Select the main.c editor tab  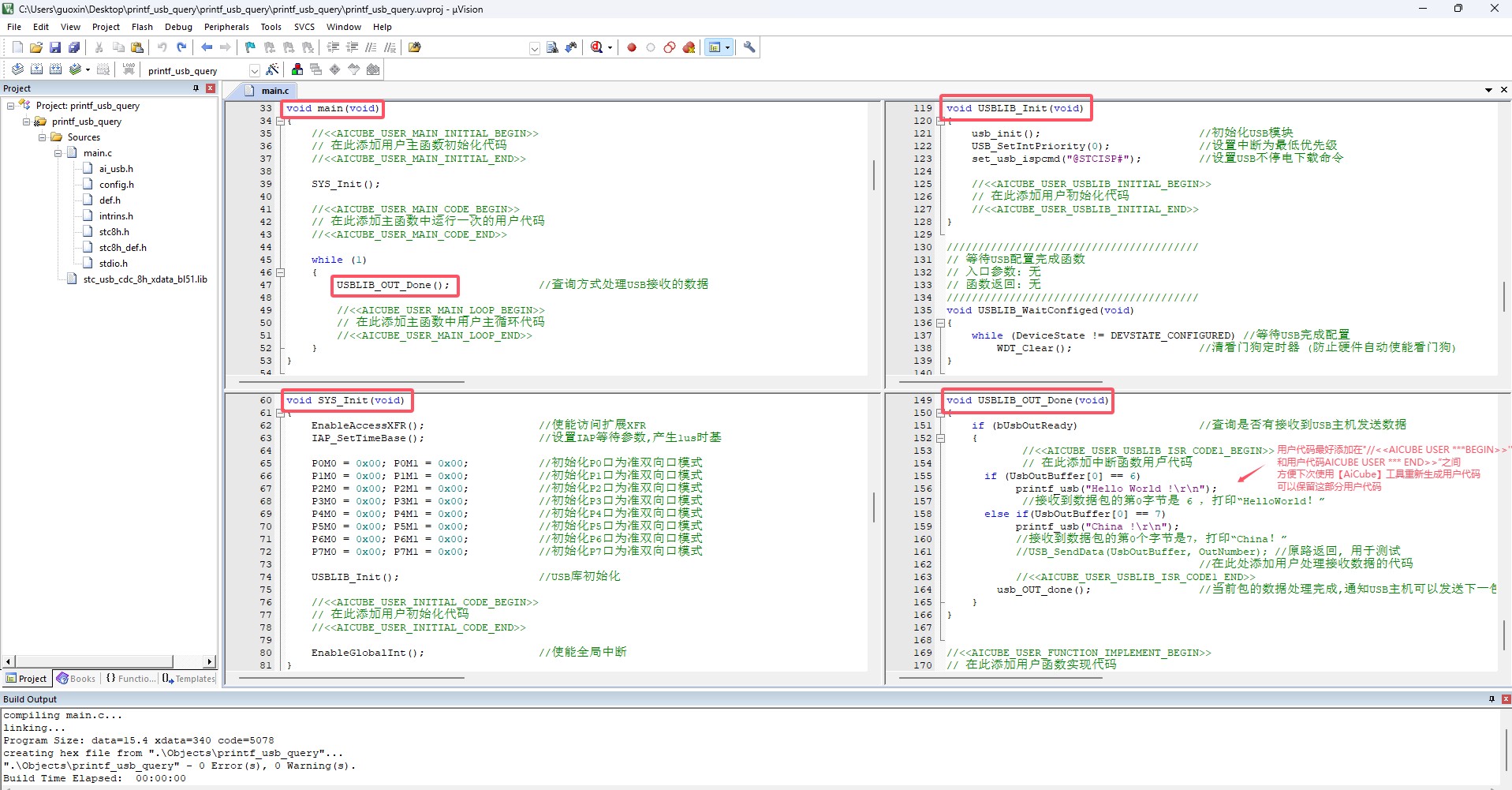267,91
